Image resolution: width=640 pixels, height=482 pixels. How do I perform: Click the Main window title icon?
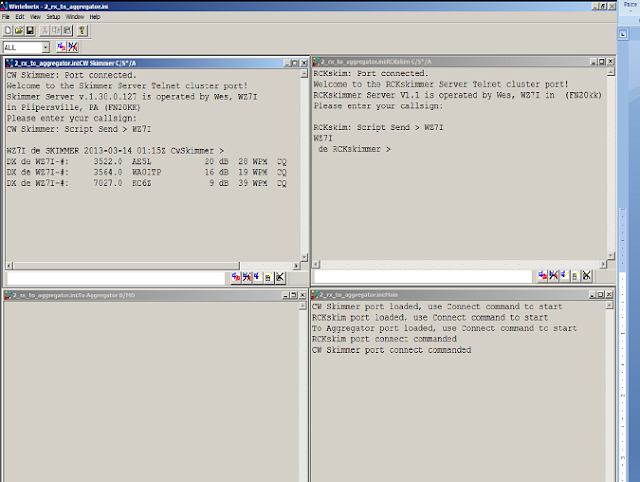pyautogui.click(x=315, y=295)
